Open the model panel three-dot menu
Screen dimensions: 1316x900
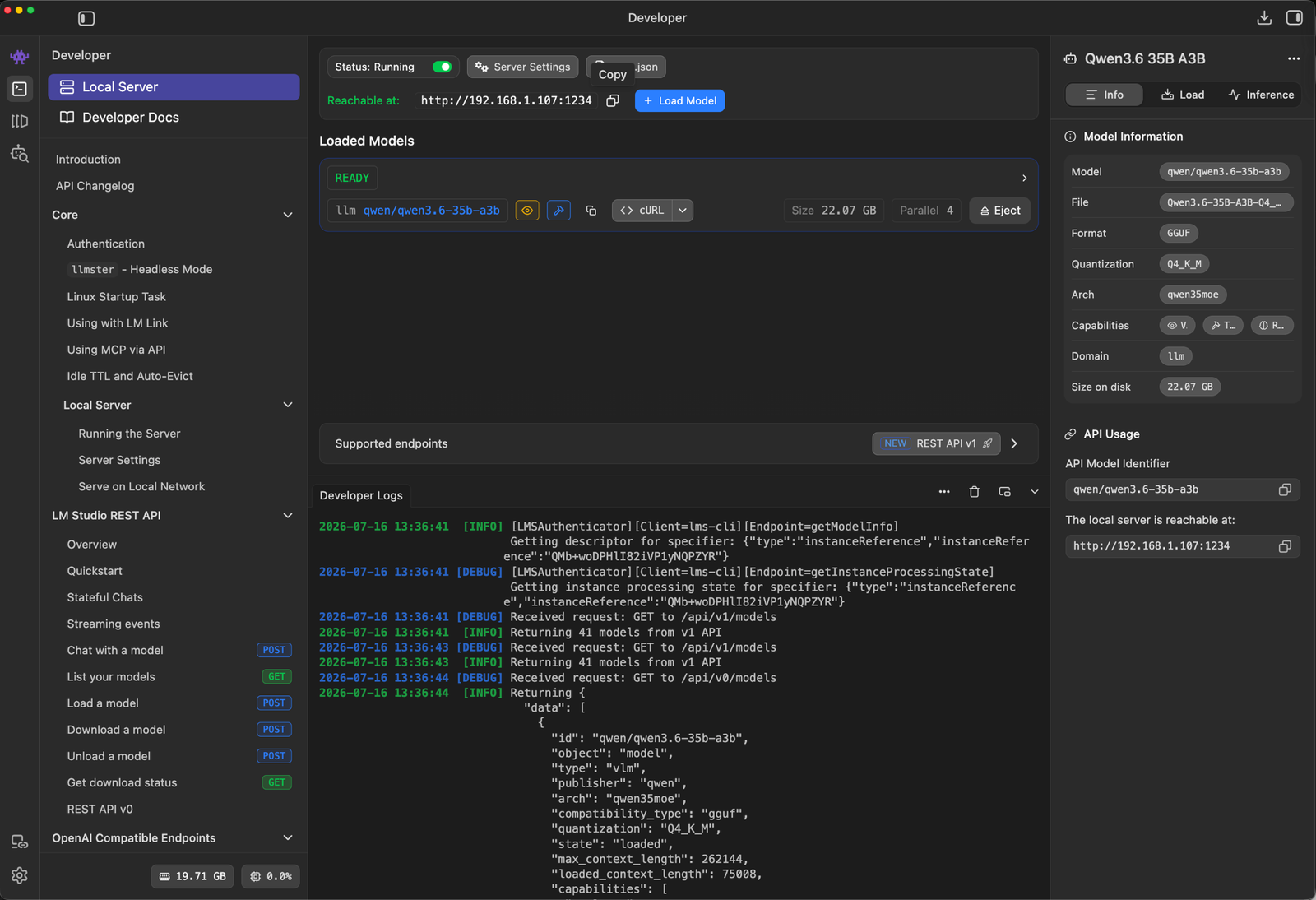1294,58
